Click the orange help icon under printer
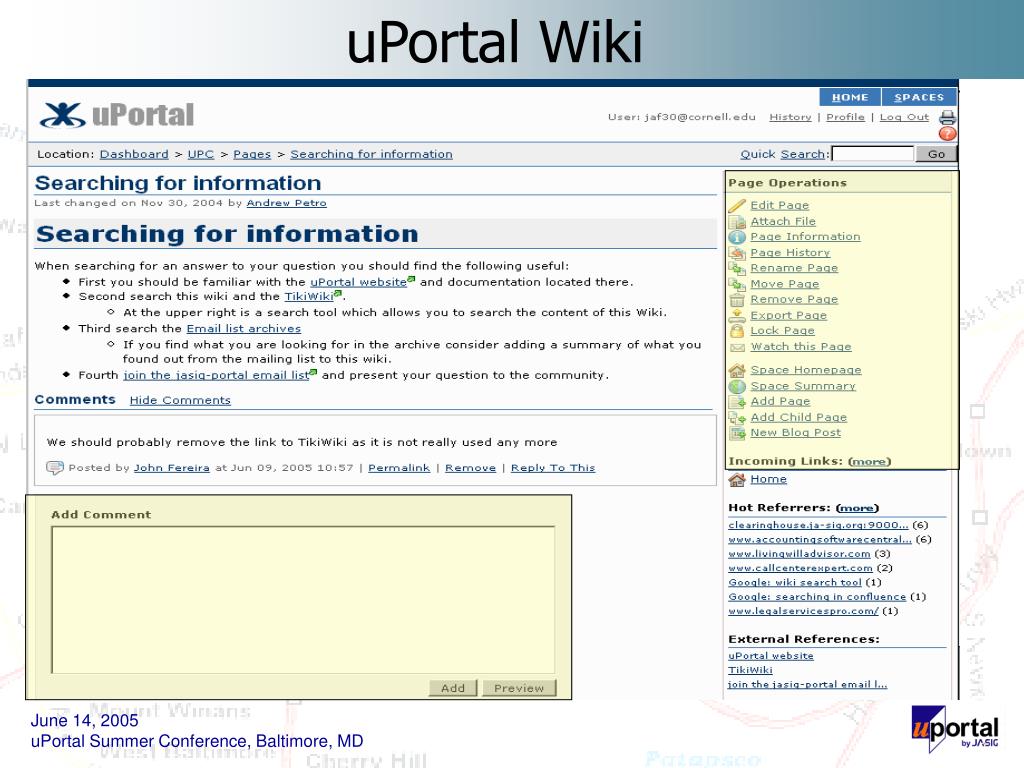This screenshot has width=1024, height=768. pyautogui.click(x=947, y=134)
